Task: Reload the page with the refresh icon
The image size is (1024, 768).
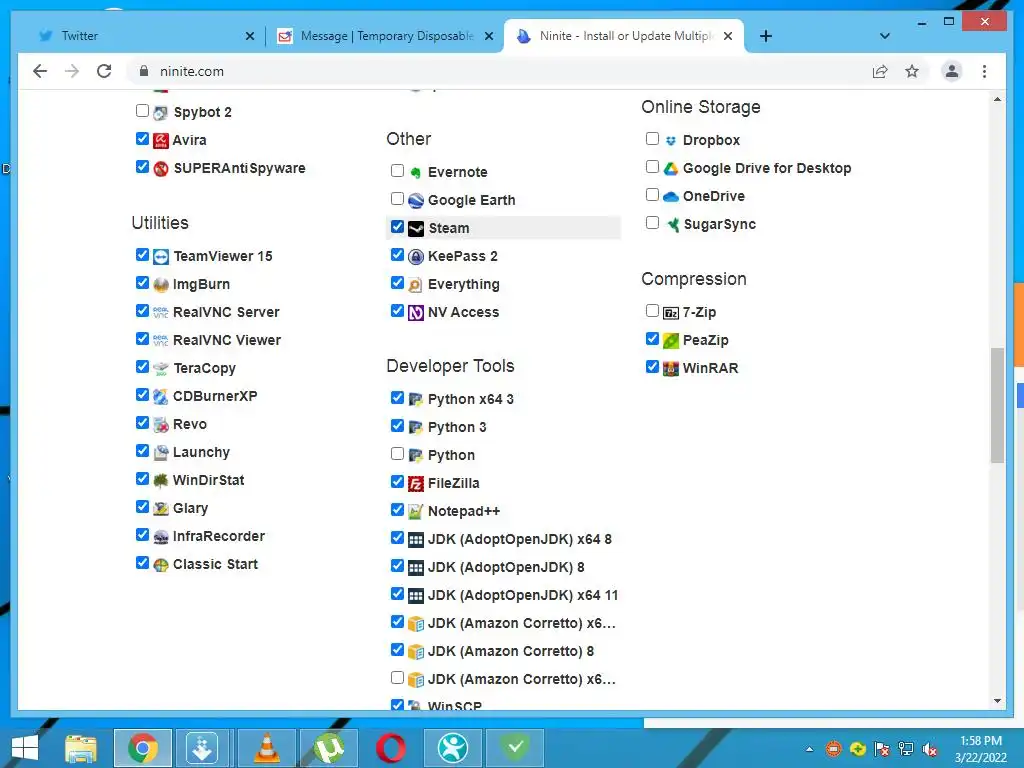Action: point(104,71)
